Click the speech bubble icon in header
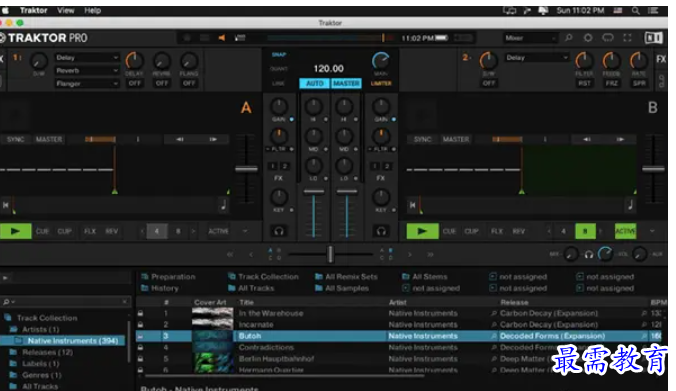The width and height of the screenshot is (676, 391). click(608, 38)
